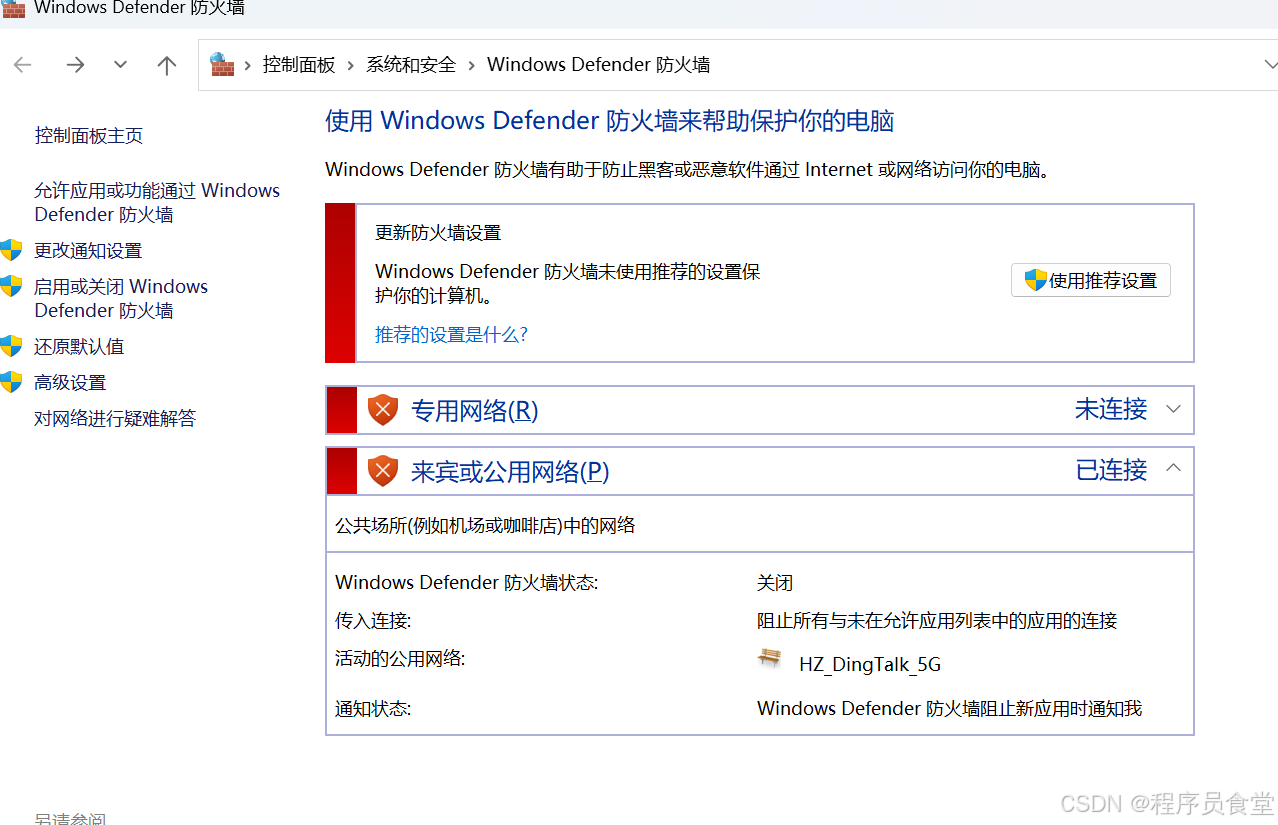Expand breadcrumb chevron before 控制面板

[x=247, y=65]
